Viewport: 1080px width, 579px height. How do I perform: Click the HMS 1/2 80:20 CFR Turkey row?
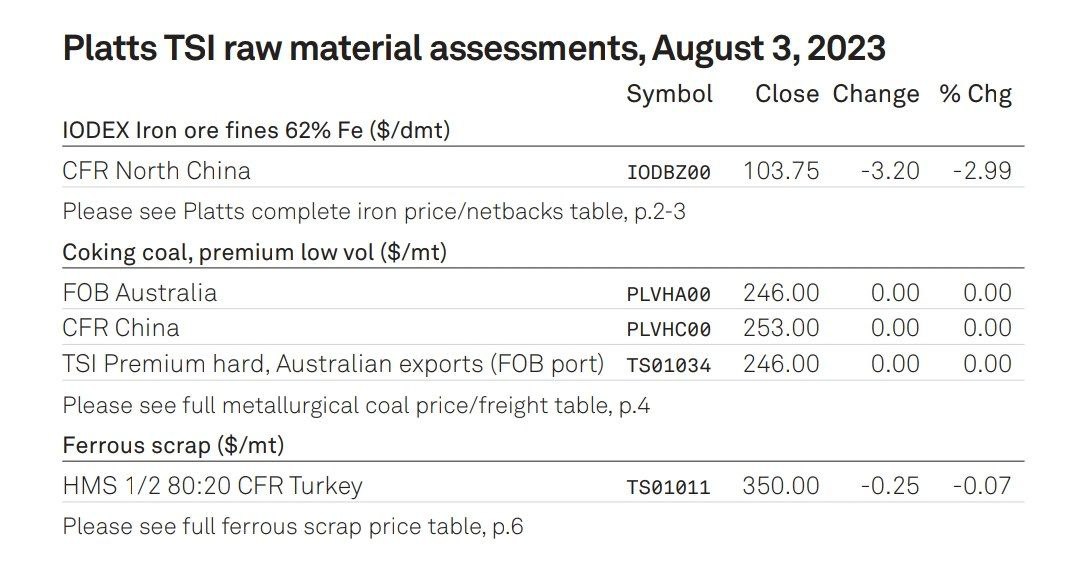(543, 486)
